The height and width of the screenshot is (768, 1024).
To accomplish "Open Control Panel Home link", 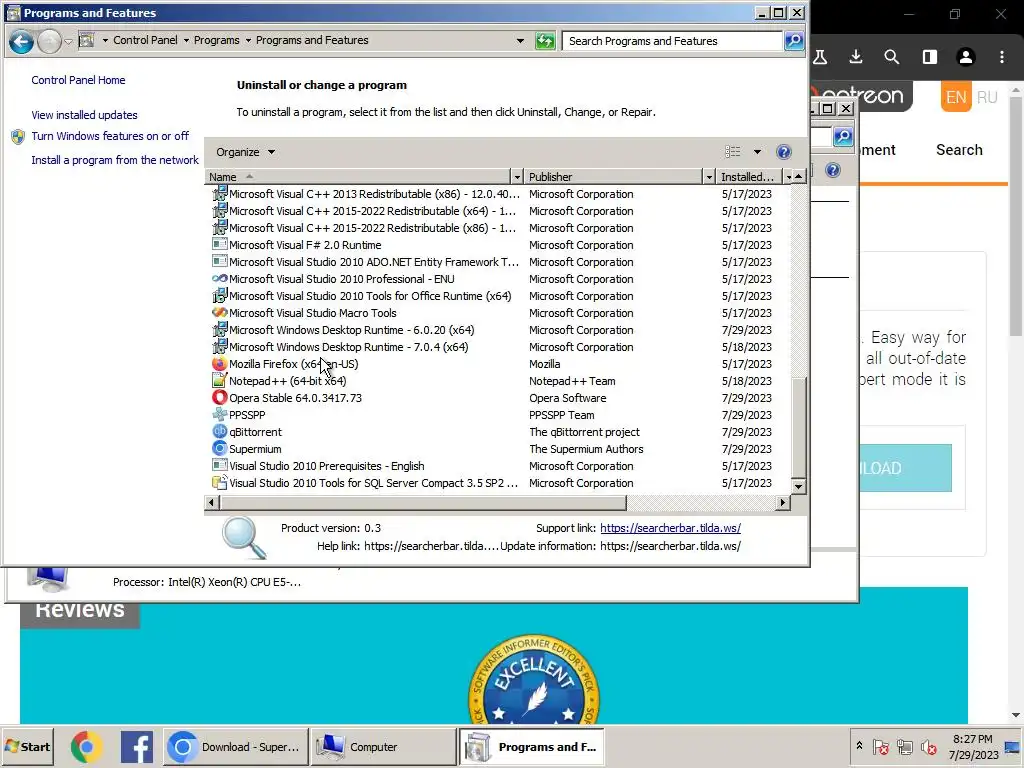I will (78, 80).
